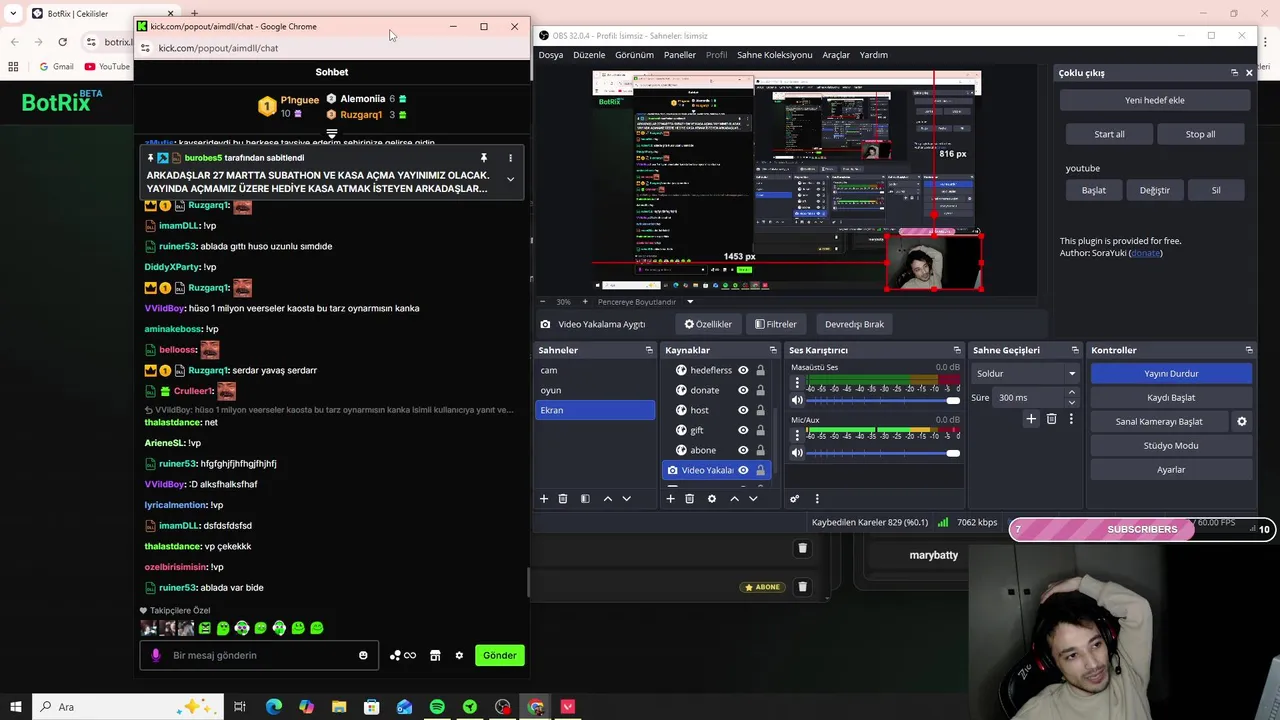Screen dimensions: 1280x720
Task: Delete the selected scene in Sahneler panel
Action: click(x=563, y=499)
